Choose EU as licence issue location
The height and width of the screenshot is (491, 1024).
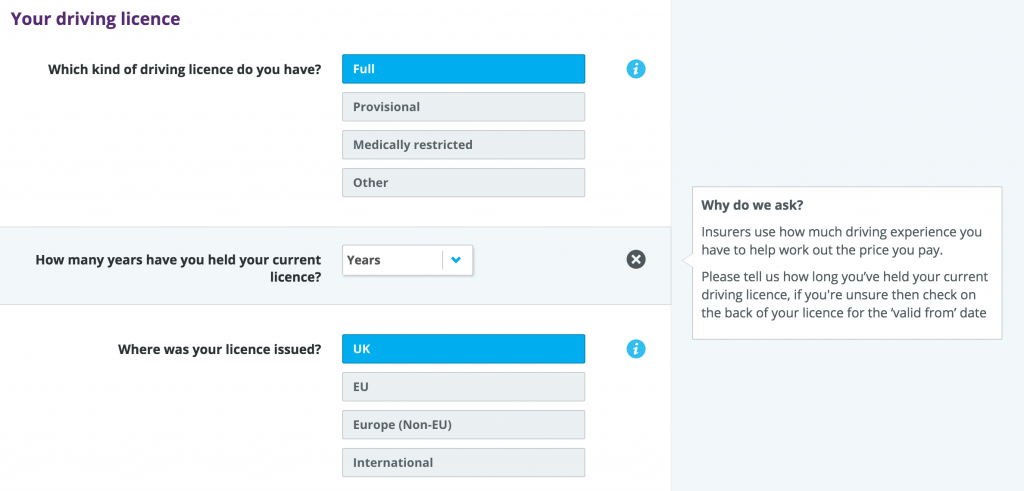(x=463, y=387)
